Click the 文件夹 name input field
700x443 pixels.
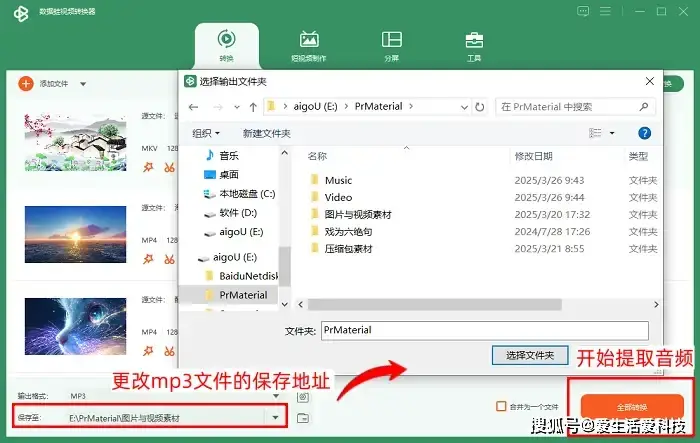coord(484,329)
